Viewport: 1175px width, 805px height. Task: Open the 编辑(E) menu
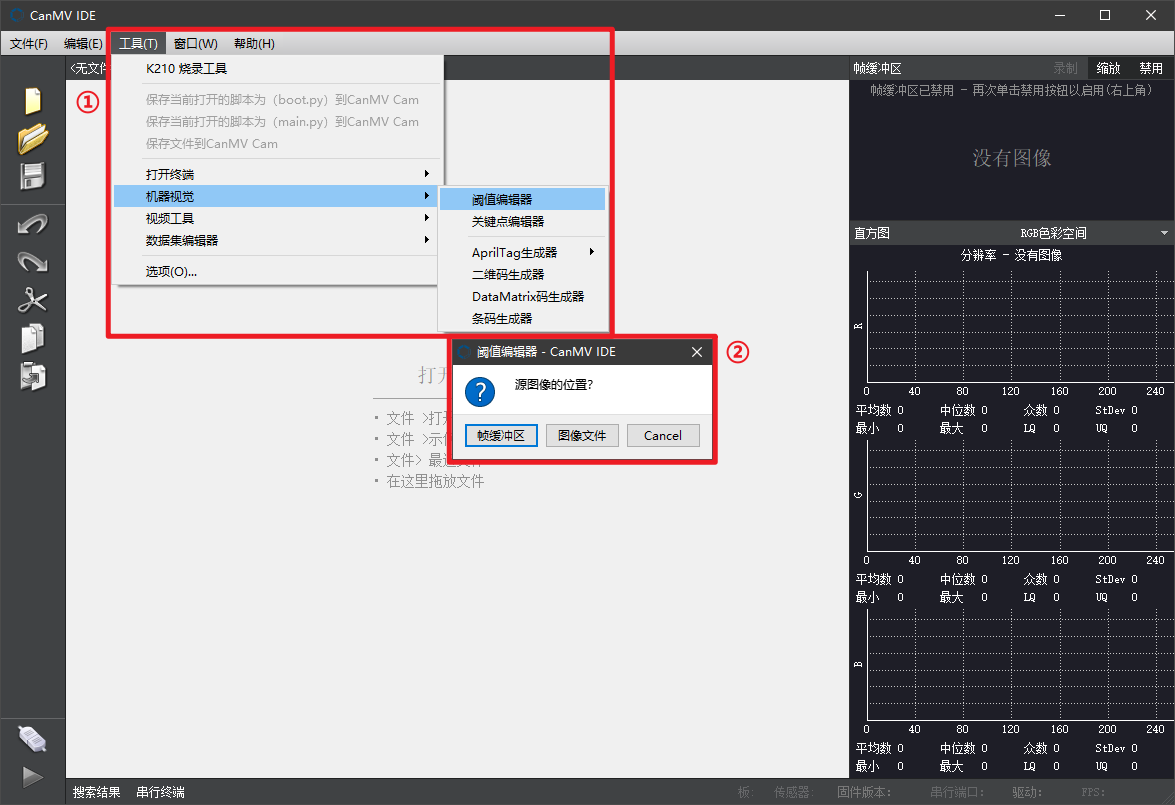[x=83, y=43]
